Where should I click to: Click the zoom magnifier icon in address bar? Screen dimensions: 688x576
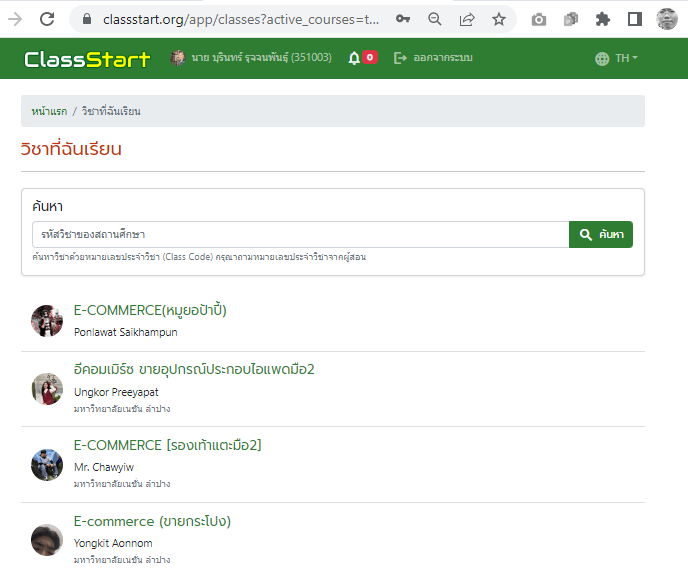tap(435, 19)
